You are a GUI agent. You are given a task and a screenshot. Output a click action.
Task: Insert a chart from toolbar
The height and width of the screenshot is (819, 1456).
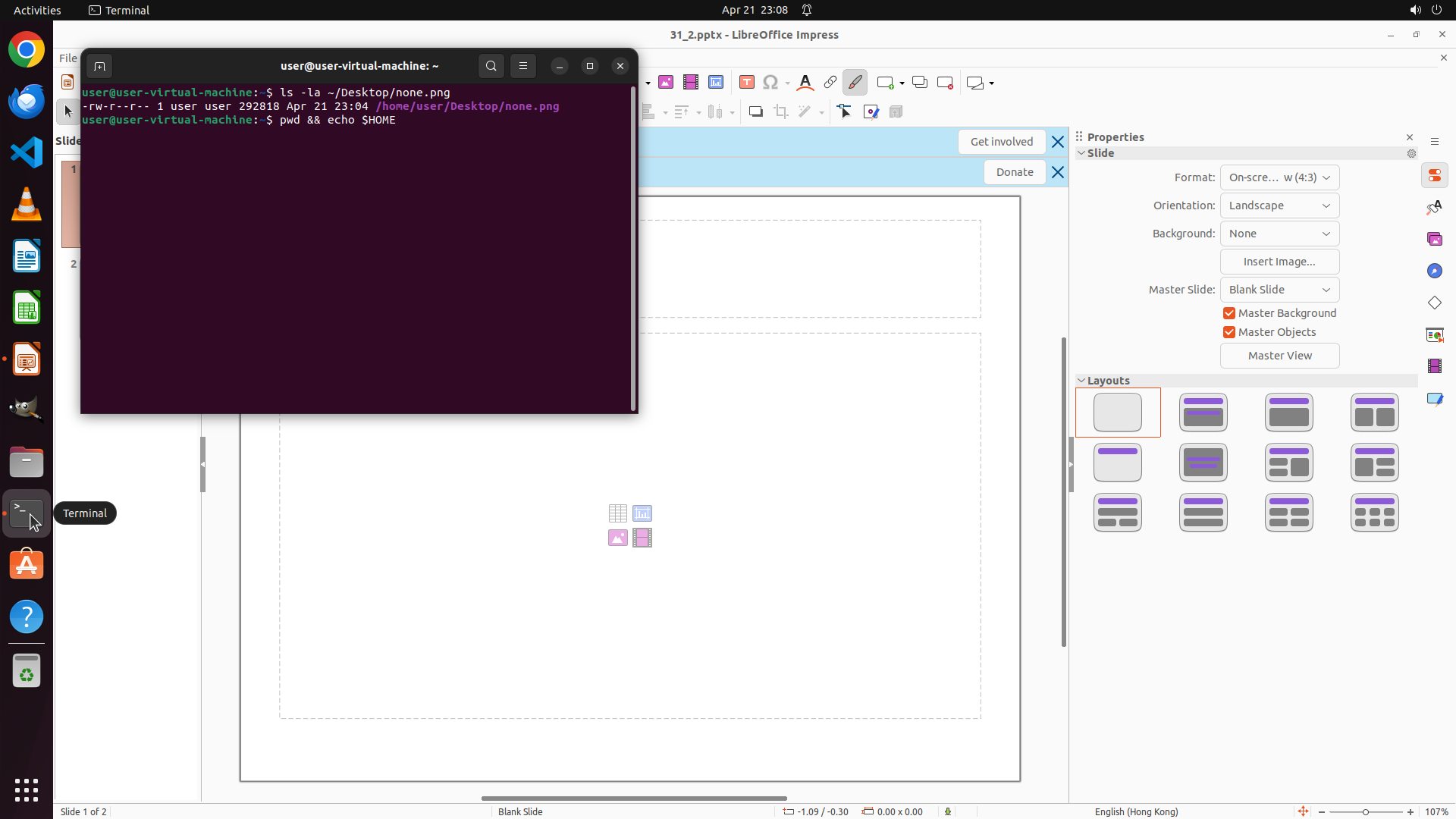coord(716,83)
